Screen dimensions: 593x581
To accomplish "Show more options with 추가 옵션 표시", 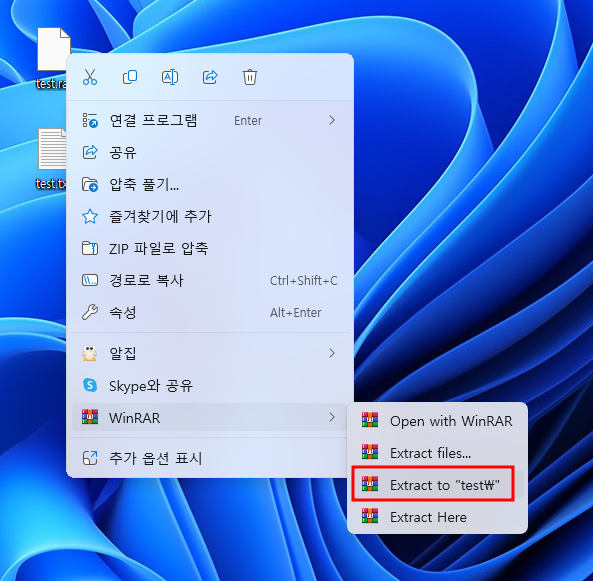I will pos(210,458).
